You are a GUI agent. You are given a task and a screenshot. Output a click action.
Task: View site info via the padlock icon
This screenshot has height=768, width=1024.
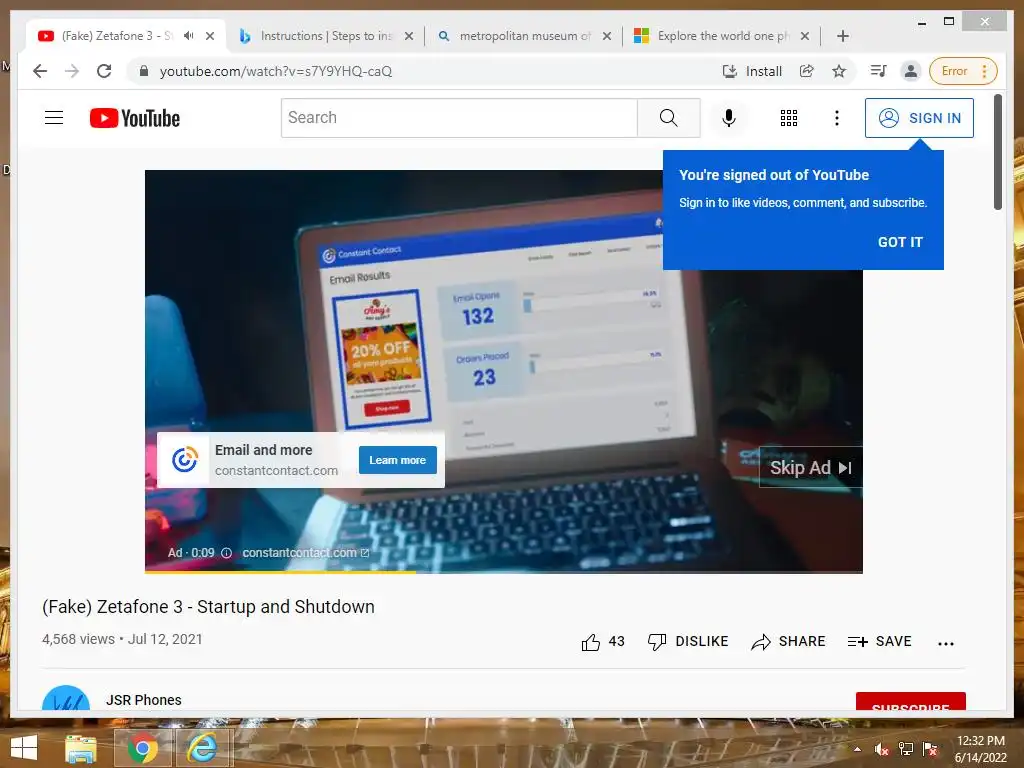(144, 71)
